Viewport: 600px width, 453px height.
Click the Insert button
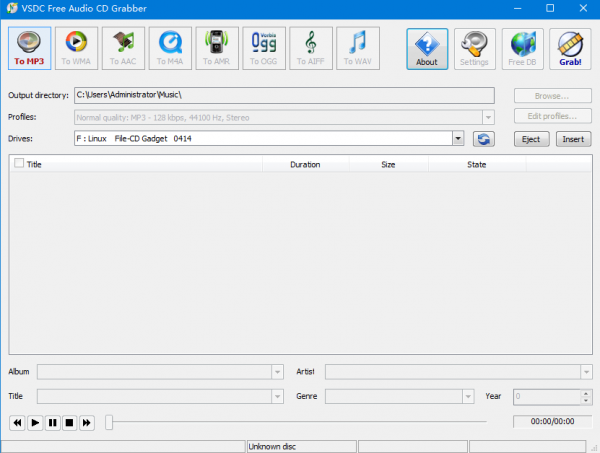tap(573, 139)
